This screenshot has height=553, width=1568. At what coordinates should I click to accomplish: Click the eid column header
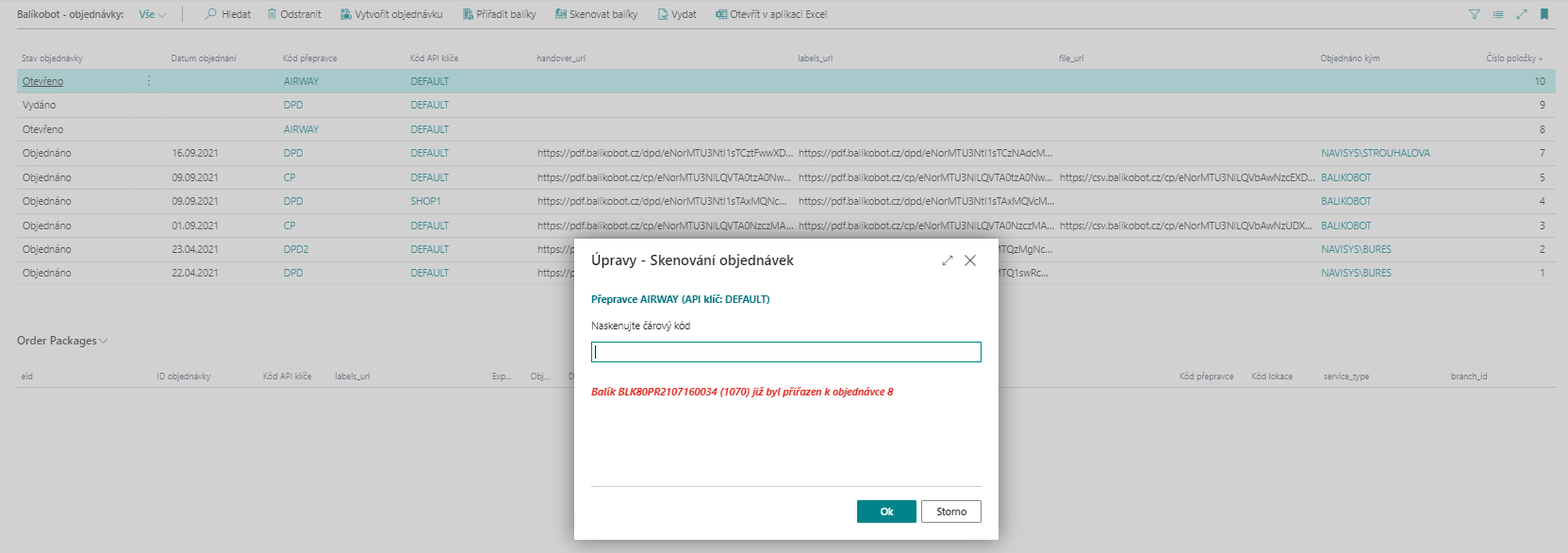point(27,377)
